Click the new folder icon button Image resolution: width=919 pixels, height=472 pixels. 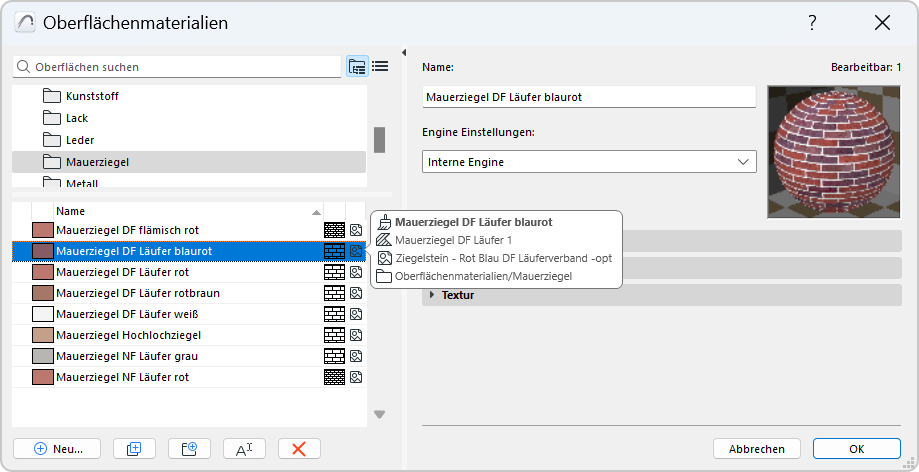coord(189,449)
